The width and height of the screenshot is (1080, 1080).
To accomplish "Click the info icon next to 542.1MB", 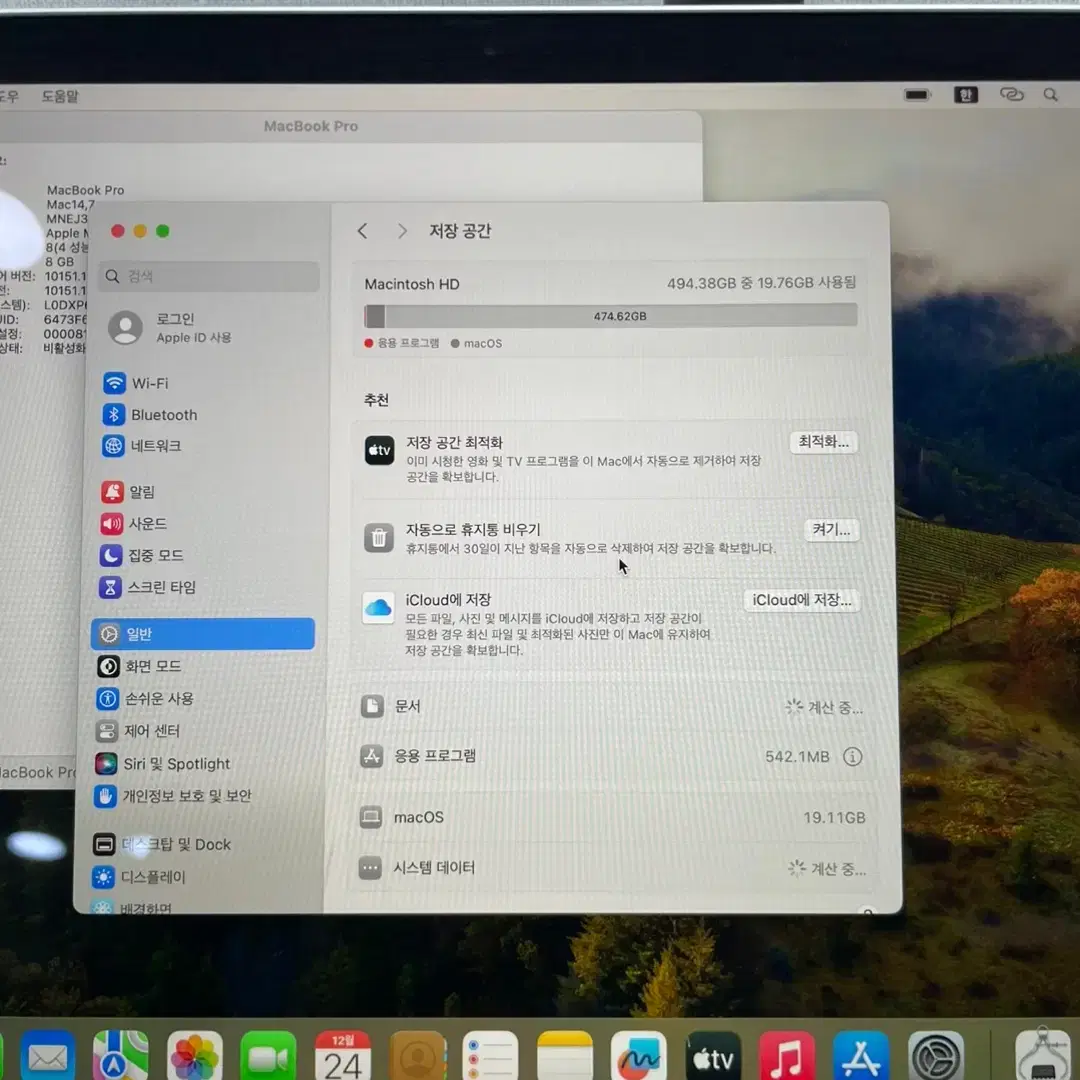I will pyautogui.click(x=853, y=757).
